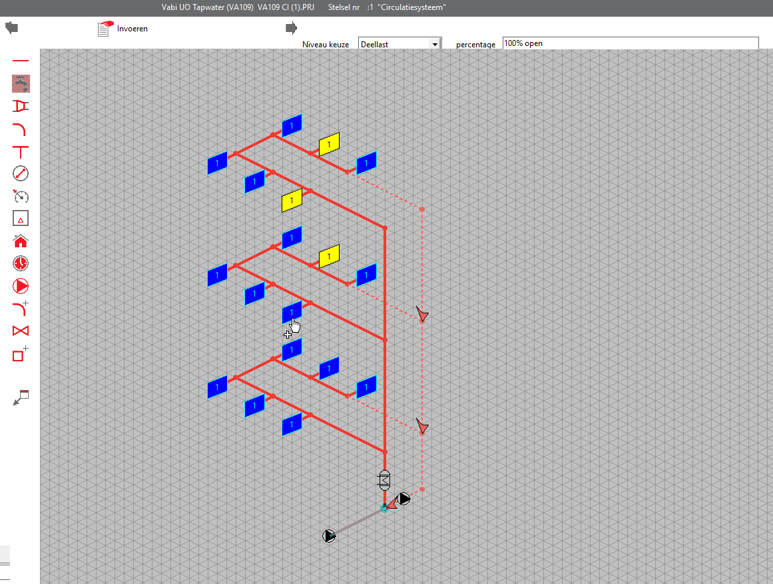Select the upper balancing valve on the return line
Image resolution: width=773 pixels, height=584 pixels.
(422, 314)
